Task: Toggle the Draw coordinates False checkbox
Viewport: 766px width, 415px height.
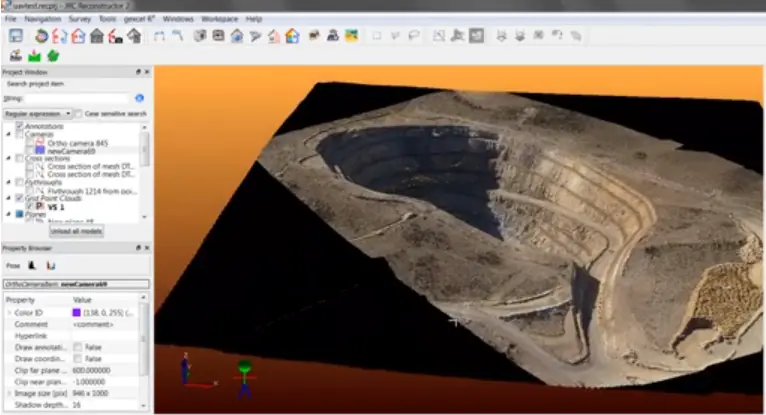Action: (x=78, y=358)
